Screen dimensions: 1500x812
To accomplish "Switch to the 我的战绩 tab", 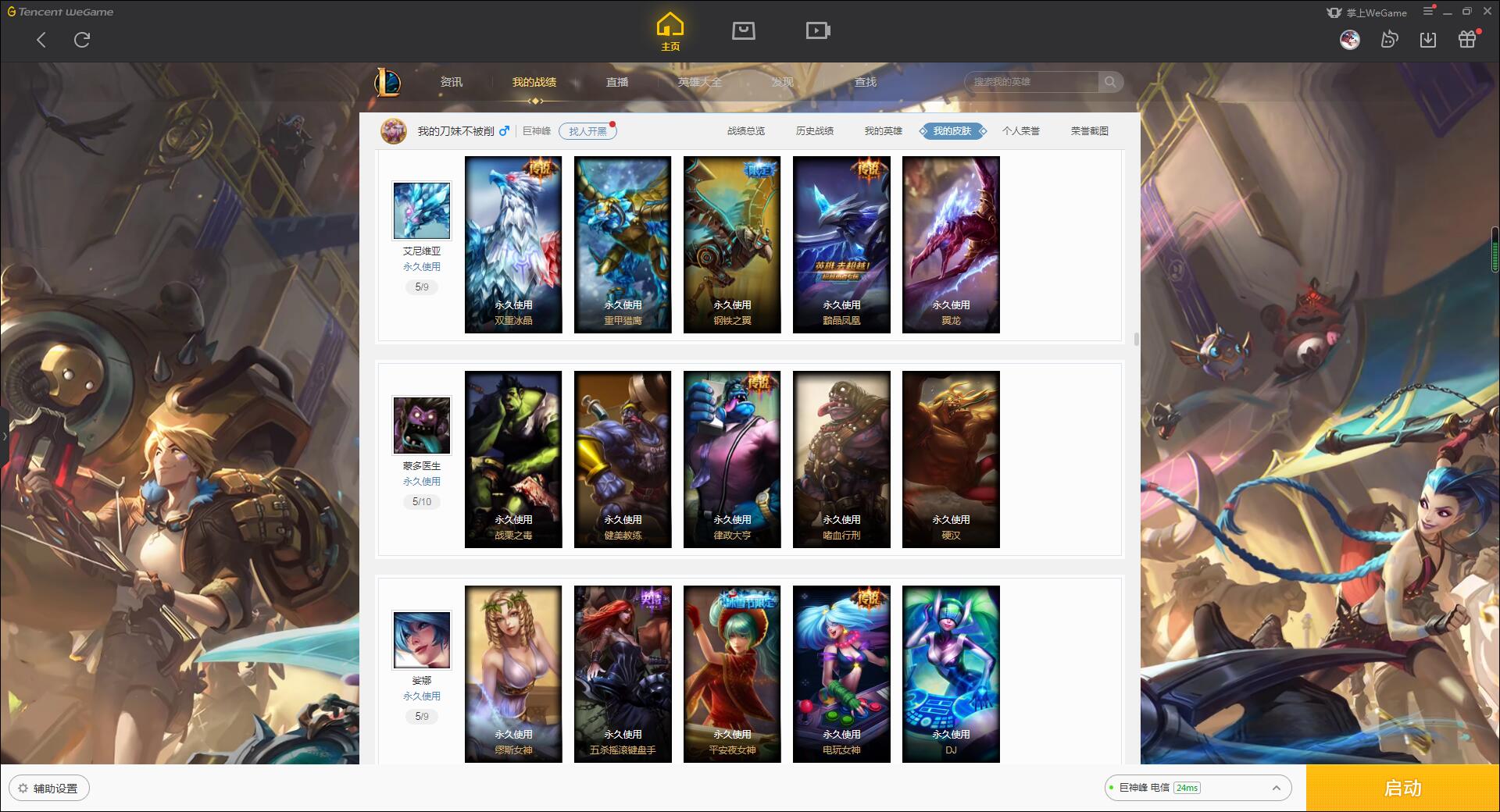I will point(534,82).
